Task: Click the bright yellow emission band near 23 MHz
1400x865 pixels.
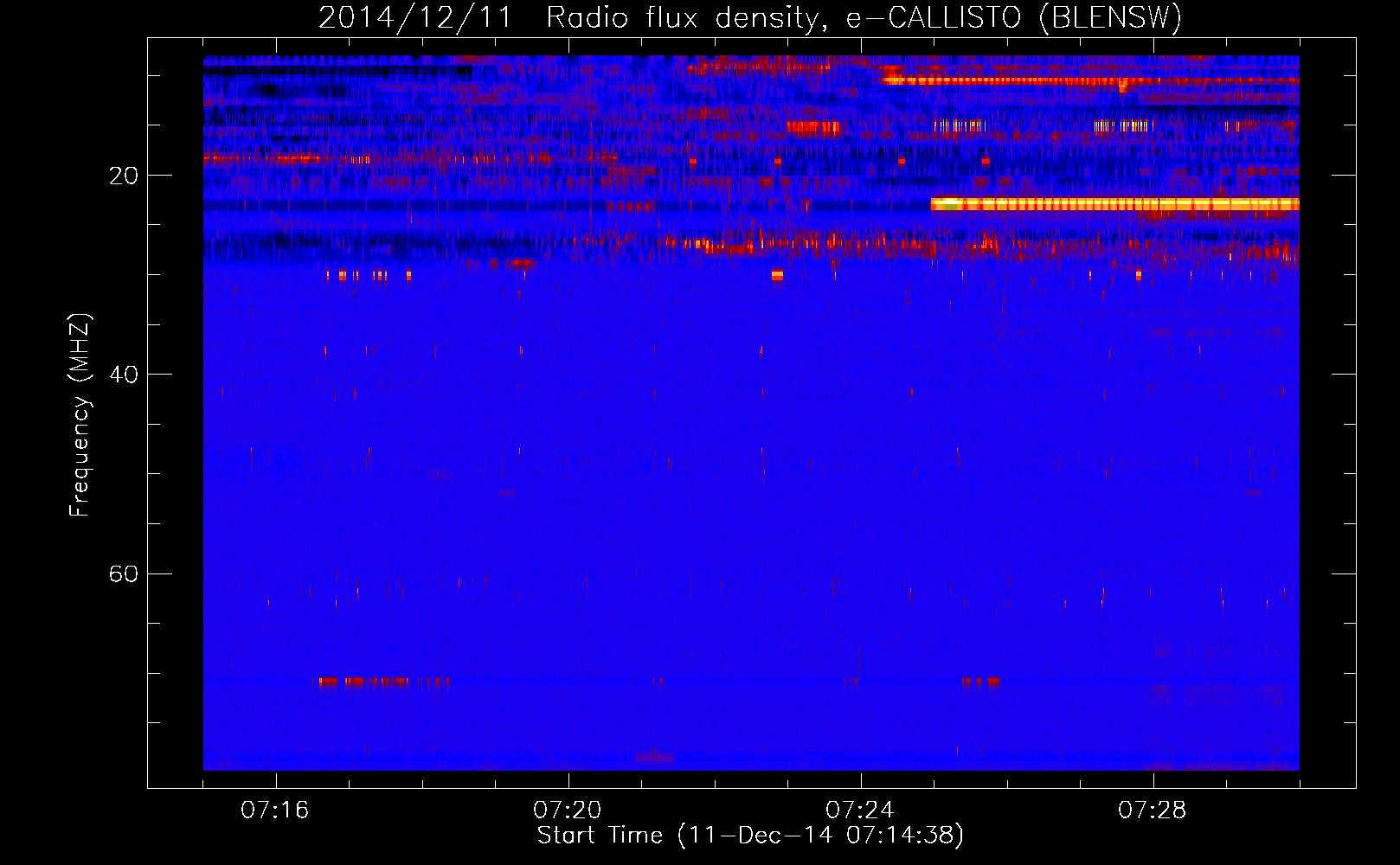Action: 1114,204
